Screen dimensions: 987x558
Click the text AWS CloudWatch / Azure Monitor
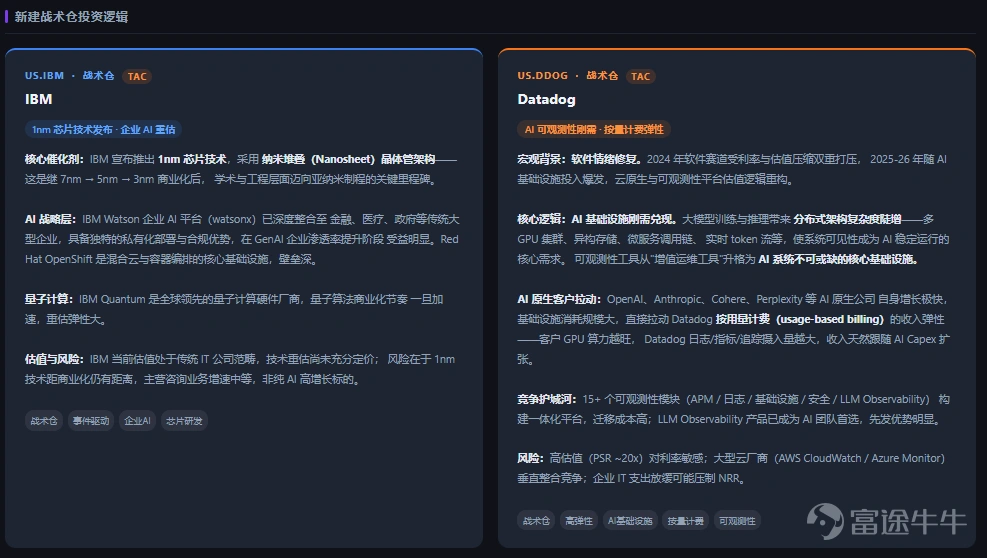pos(859,458)
